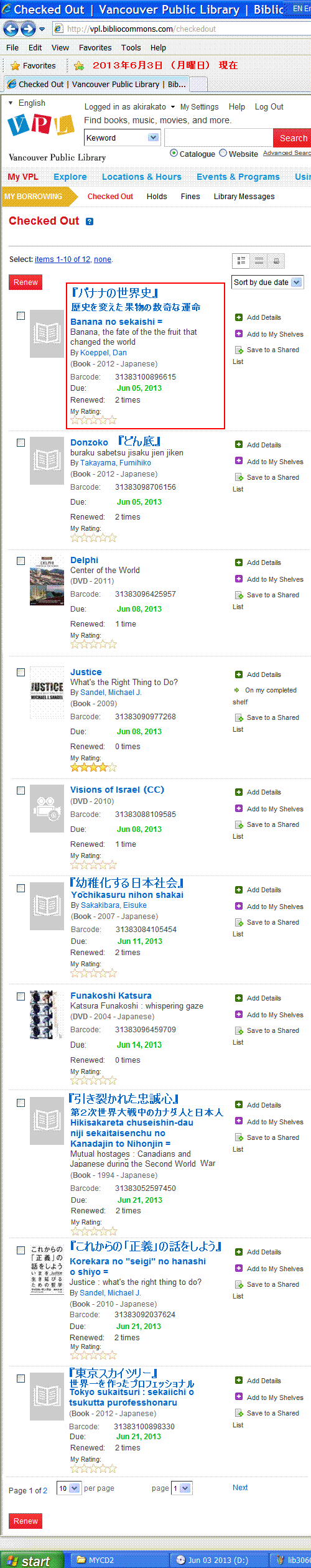Open browser recent pages dropdown arrow
The height and width of the screenshot is (1568, 311).
pos(42,29)
